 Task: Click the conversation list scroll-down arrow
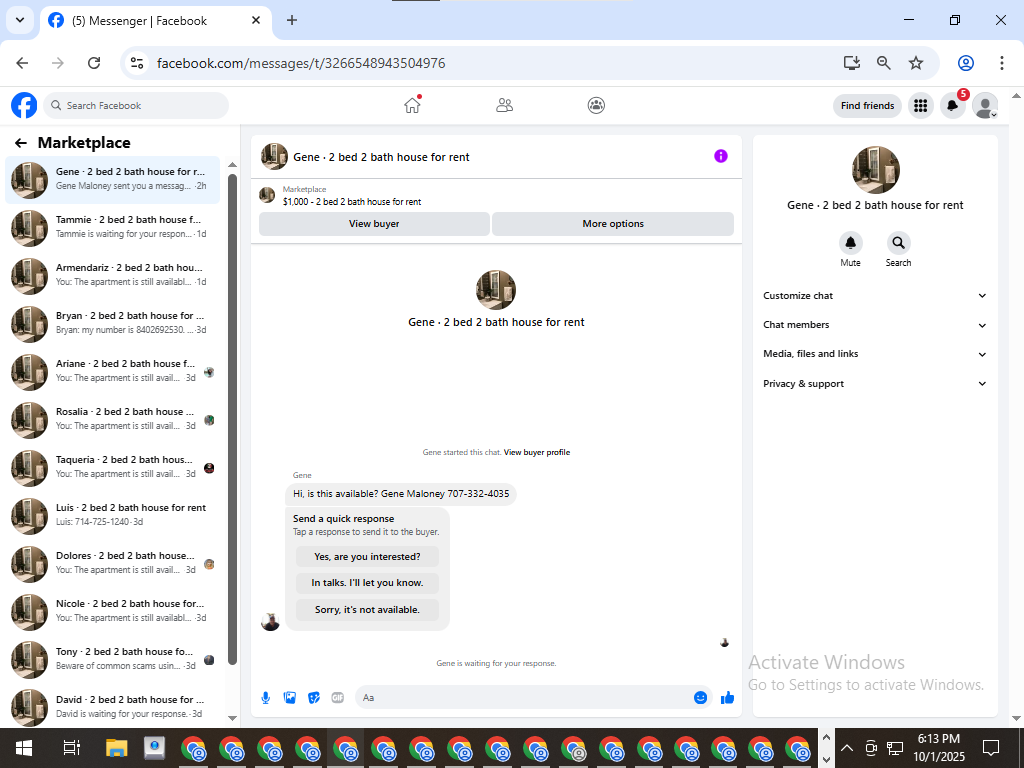click(232, 718)
